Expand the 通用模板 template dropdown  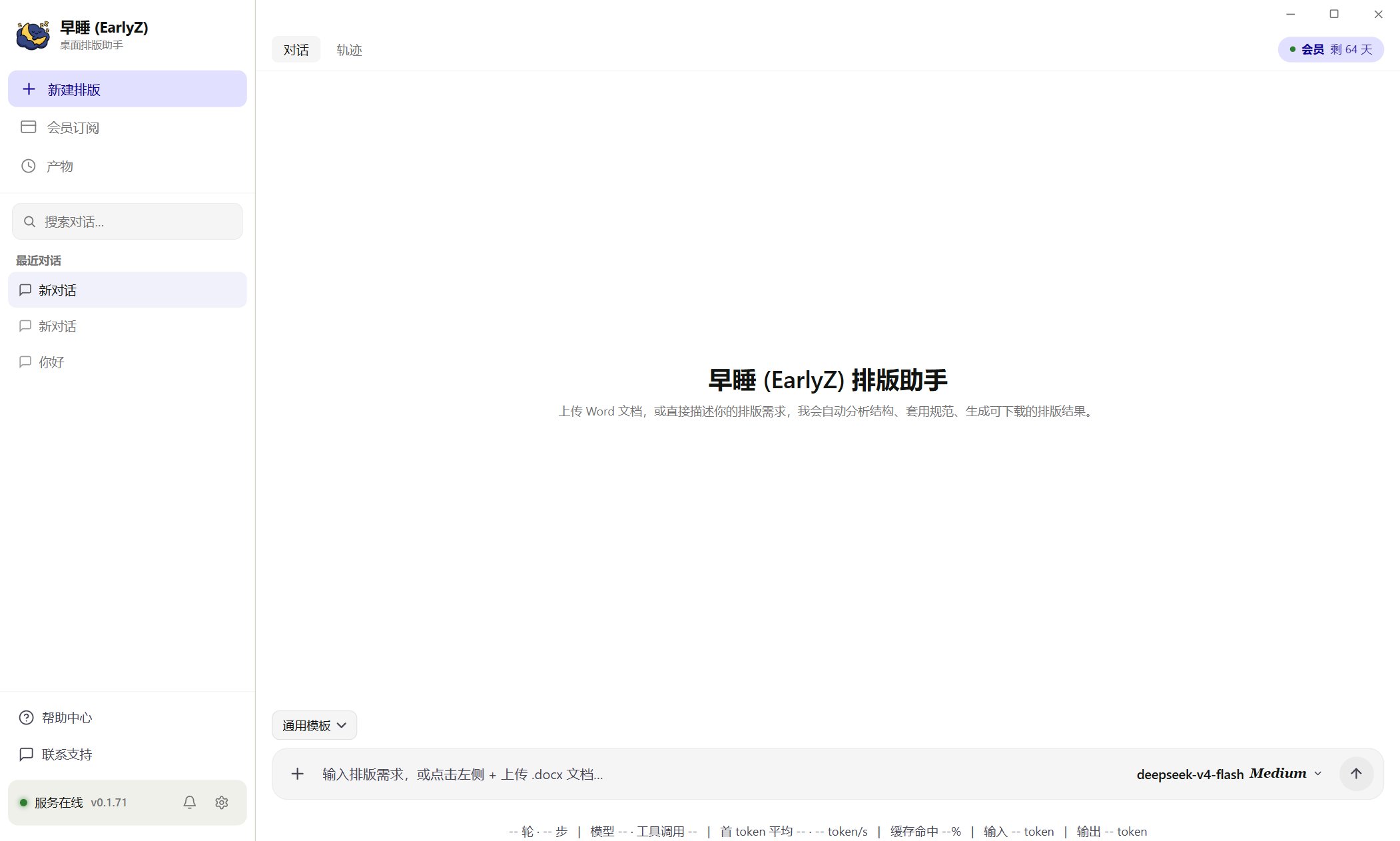pos(314,725)
